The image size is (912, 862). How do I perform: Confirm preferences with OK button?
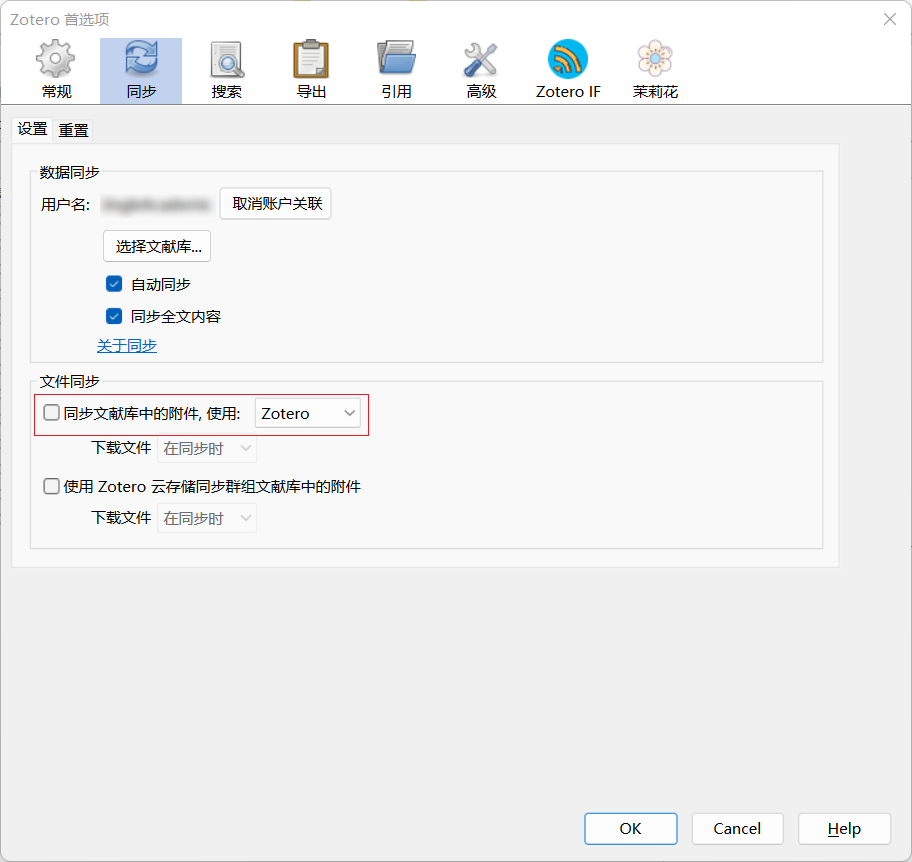pos(630,829)
